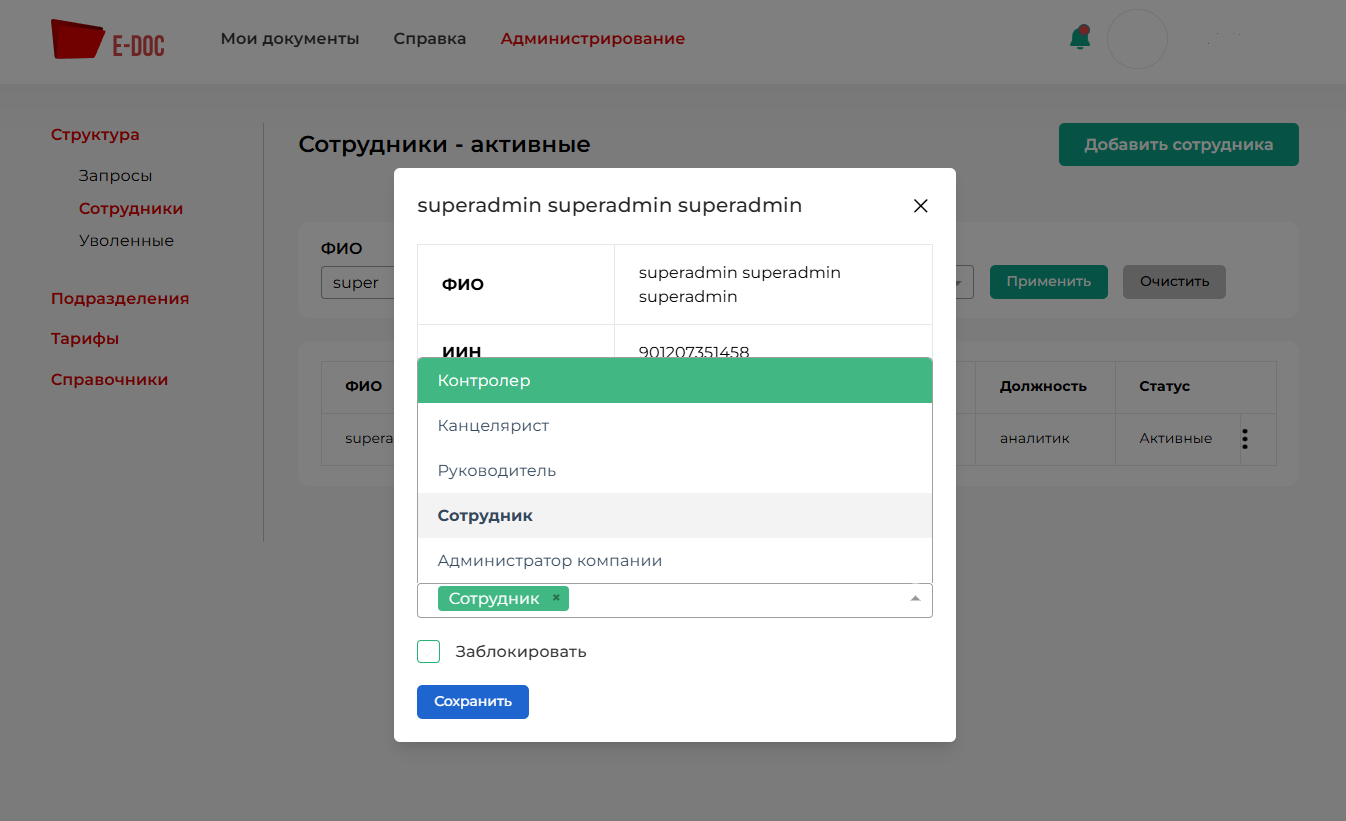Close the superadmin dialog with X
The width and height of the screenshot is (1346, 821).
921,206
